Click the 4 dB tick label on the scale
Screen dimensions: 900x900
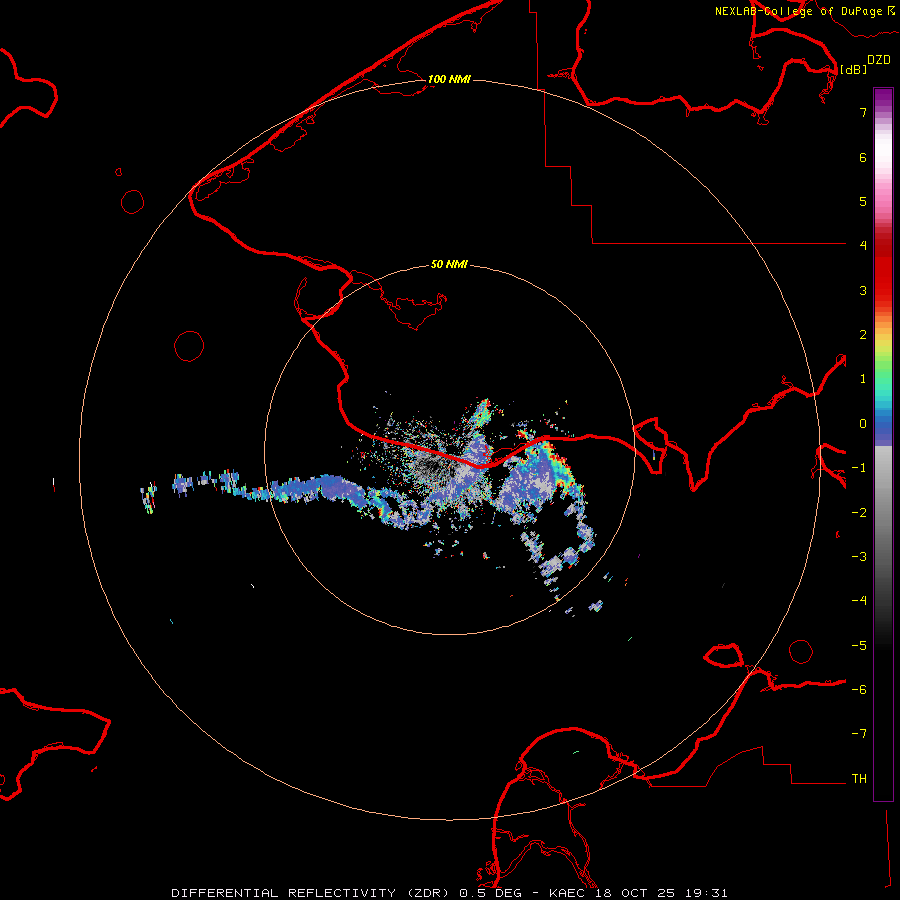coord(863,246)
